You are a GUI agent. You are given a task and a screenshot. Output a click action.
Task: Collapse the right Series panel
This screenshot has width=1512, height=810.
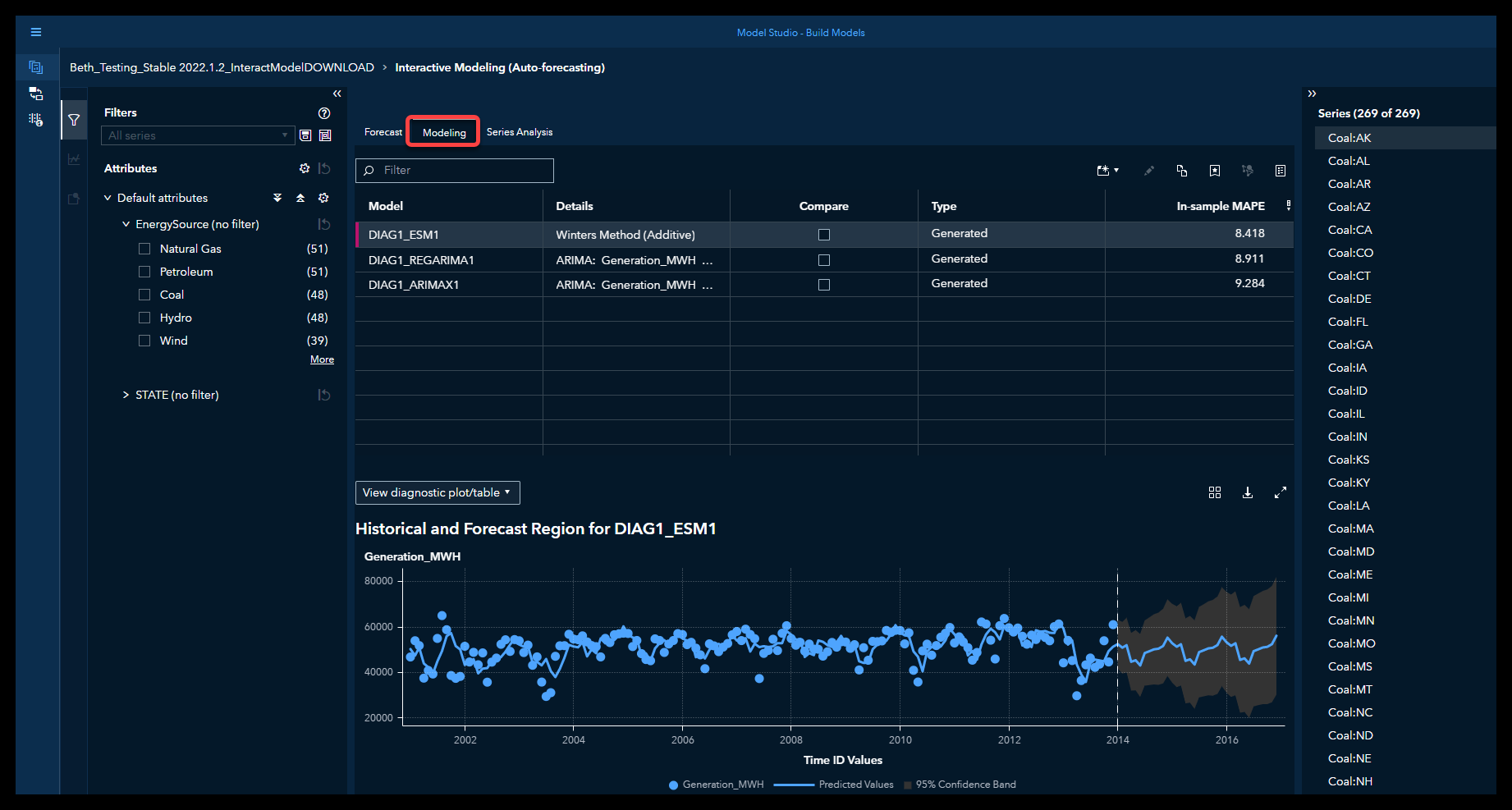pos(1312,94)
